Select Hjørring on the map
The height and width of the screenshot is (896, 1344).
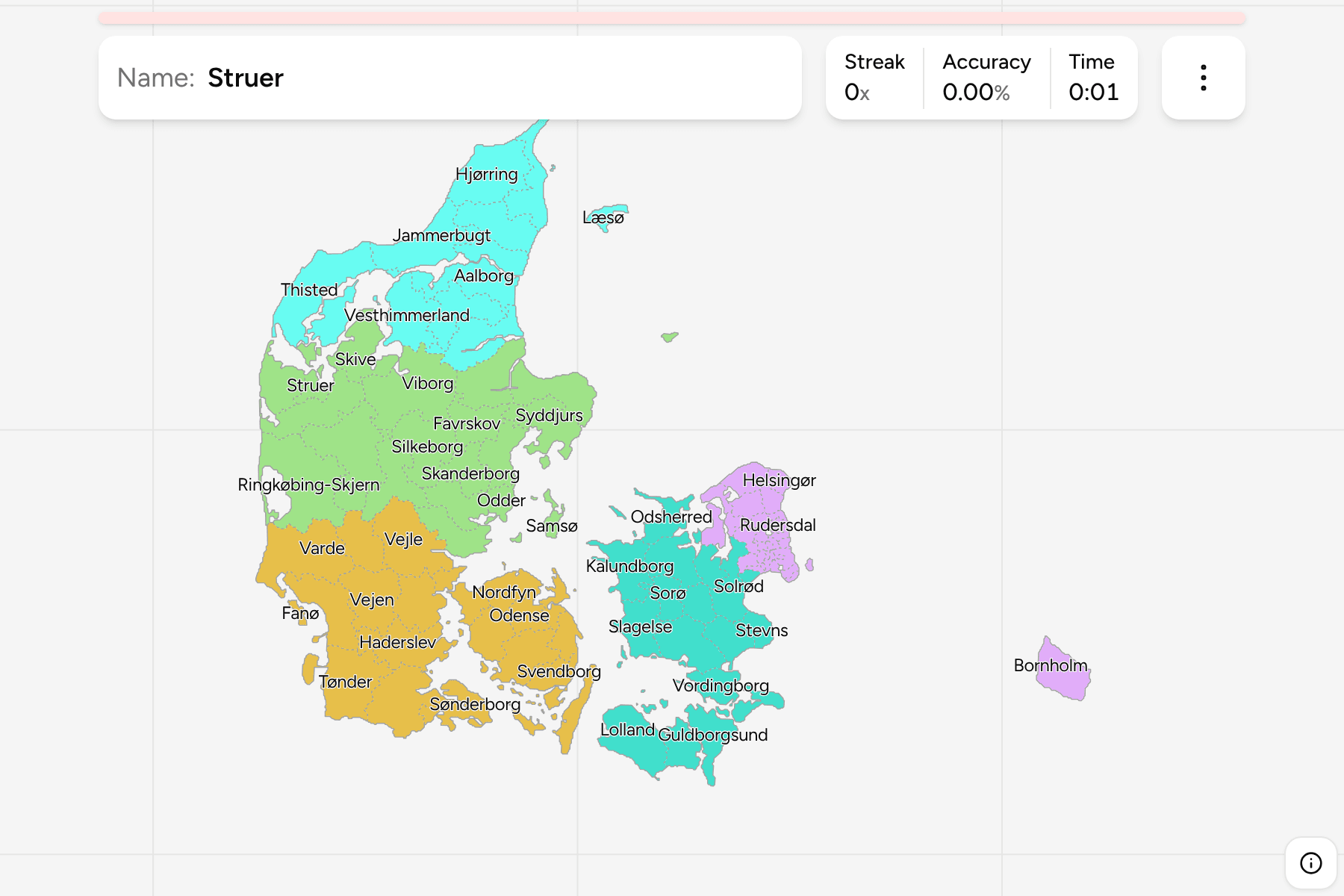point(487,174)
